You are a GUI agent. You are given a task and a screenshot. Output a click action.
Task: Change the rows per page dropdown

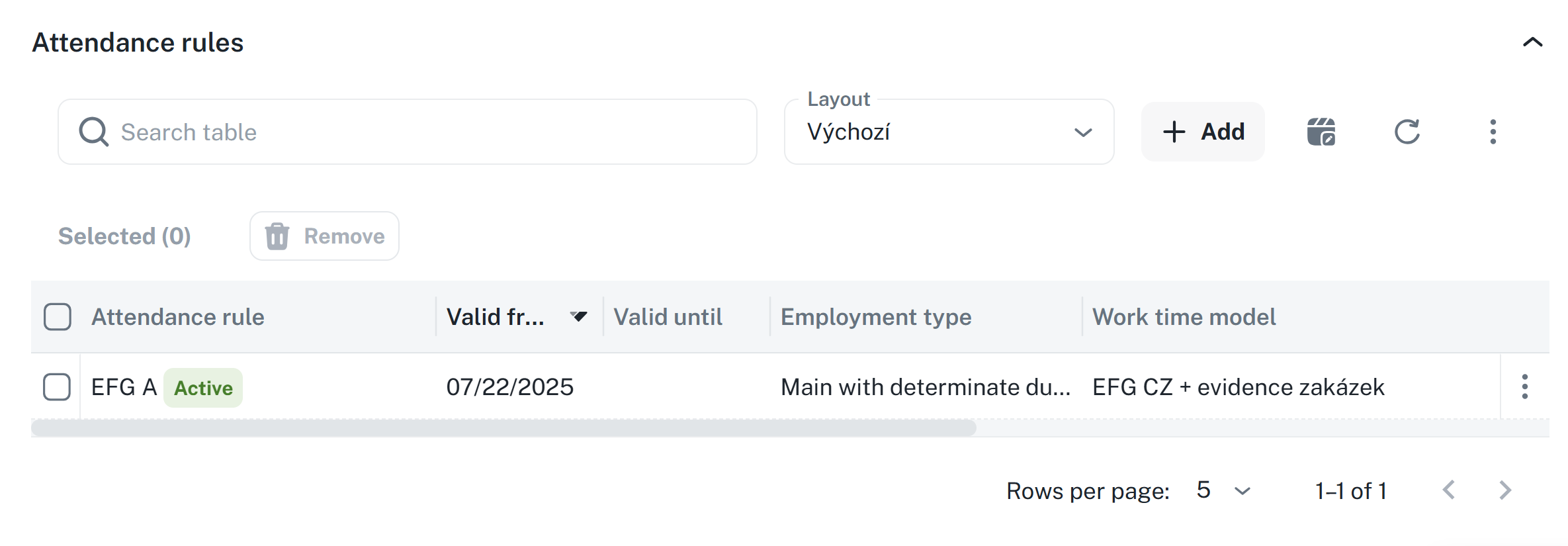[1223, 490]
